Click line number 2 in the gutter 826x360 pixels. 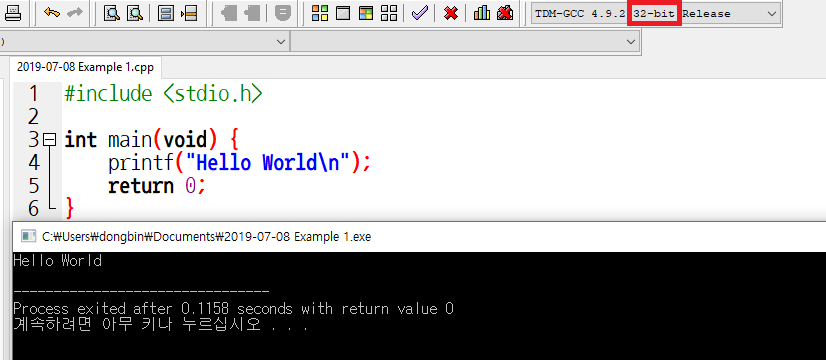click(x=34, y=116)
